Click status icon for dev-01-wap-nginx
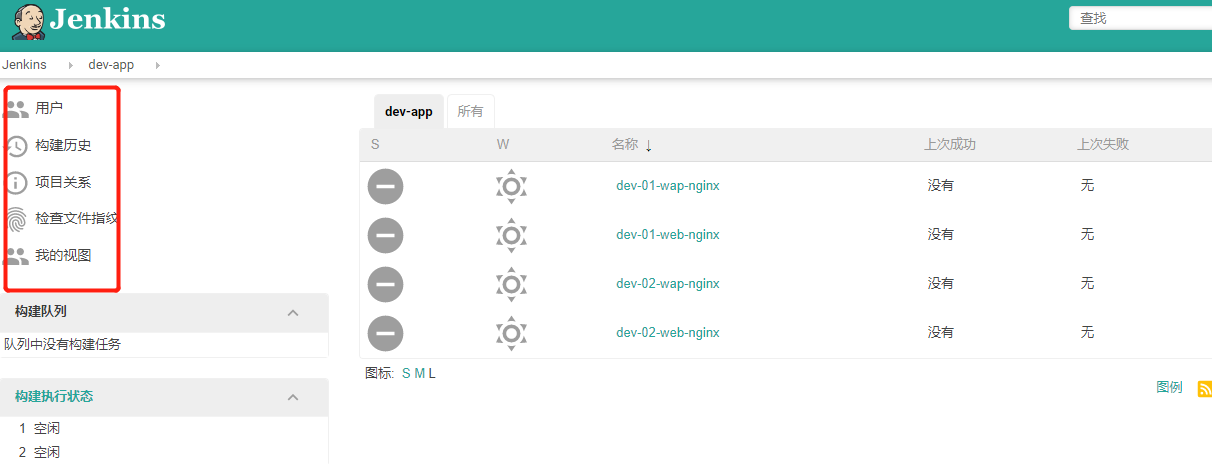This screenshot has width=1212, height=464. pos(385,186)
